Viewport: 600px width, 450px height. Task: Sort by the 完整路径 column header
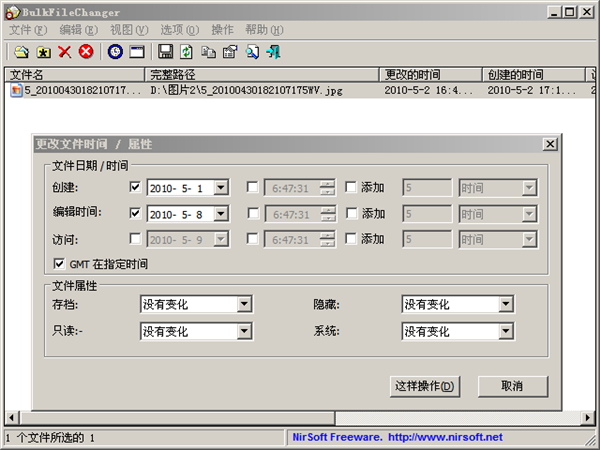[x=262, y=75]
